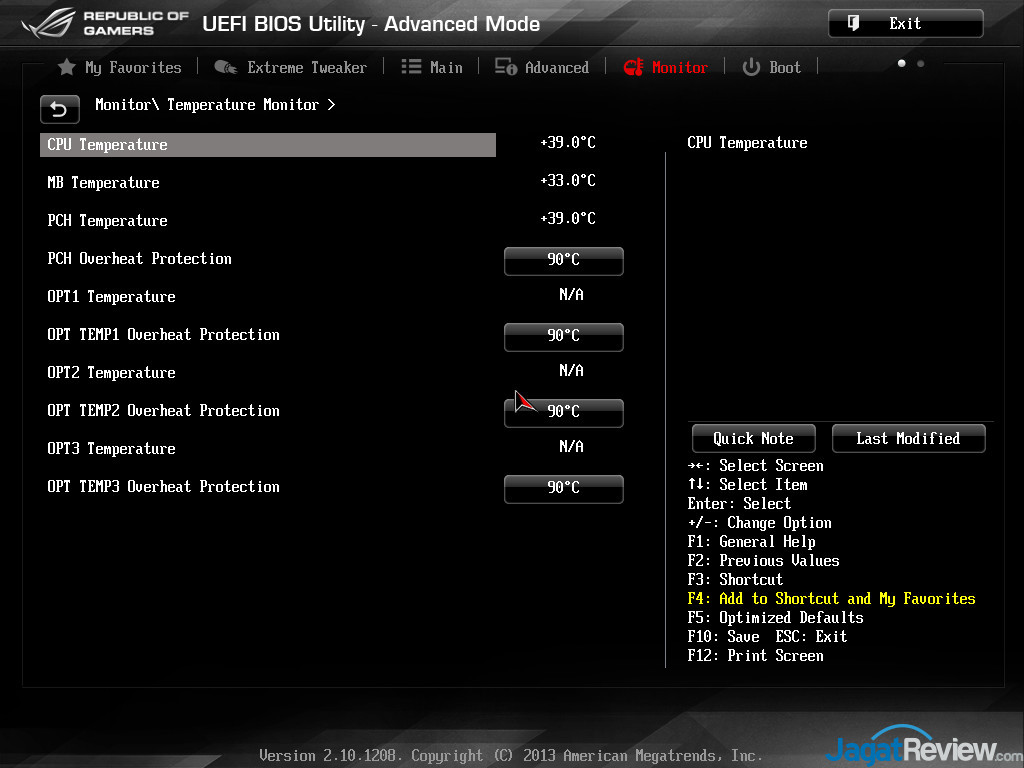Viewport: 1024px width, 768px height.
Task: Click the Extreme Tweaker icon
Action: 226,67
